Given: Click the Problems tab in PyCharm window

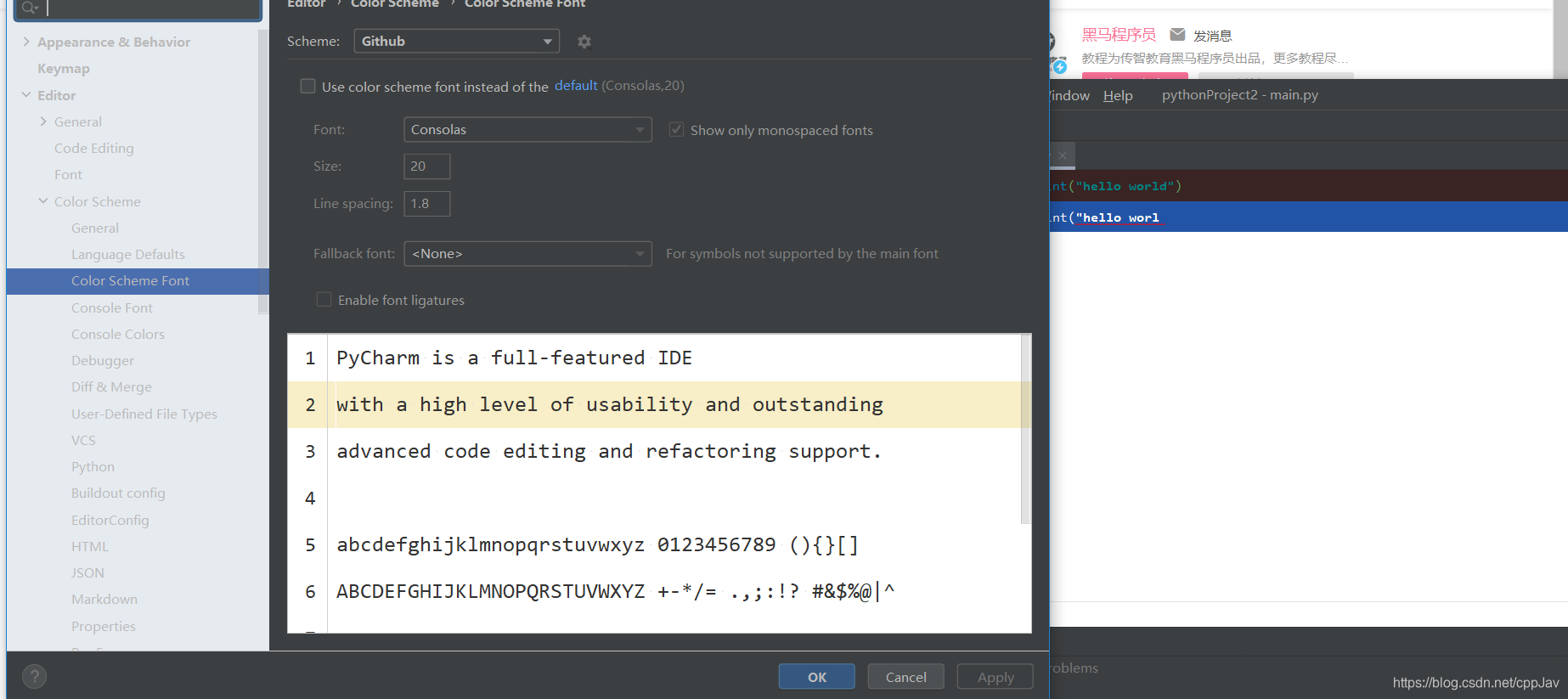Looking at the screenshot, I should click(x=1074, y=668).
